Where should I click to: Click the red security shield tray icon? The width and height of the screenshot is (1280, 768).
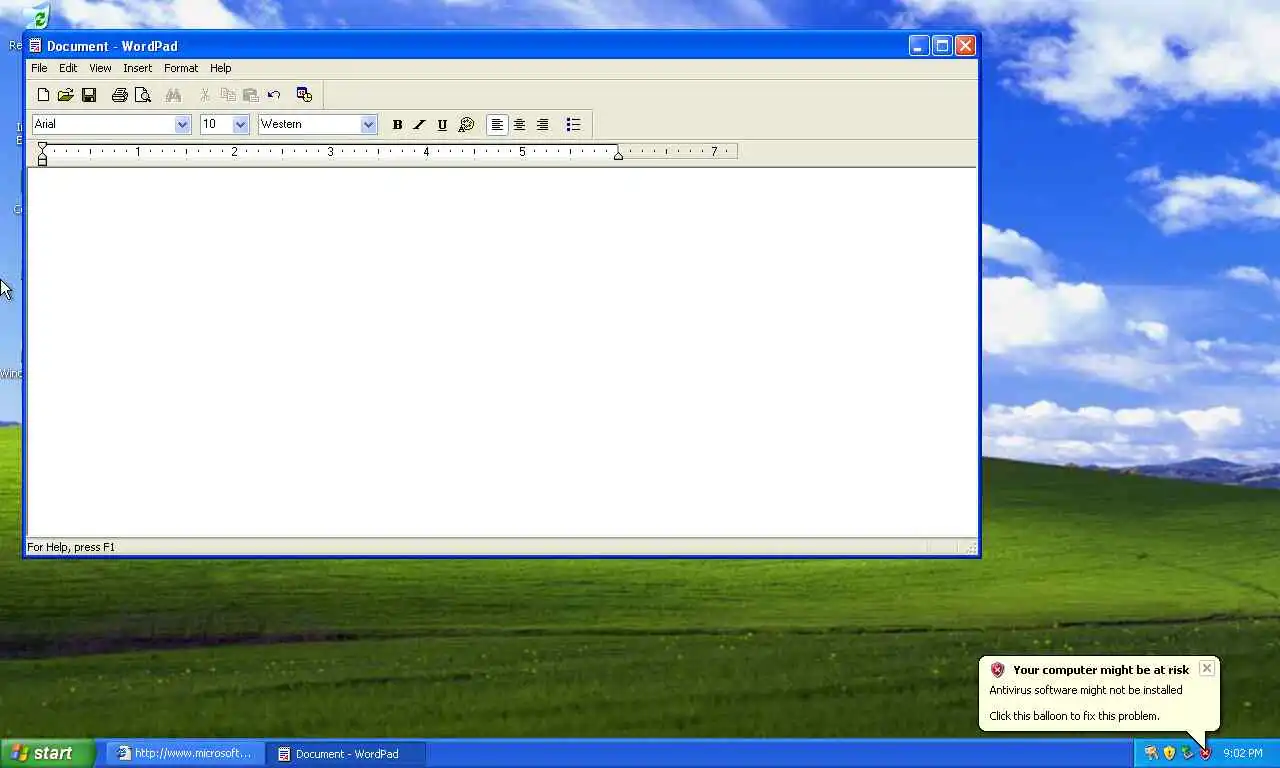tap(1205, 753)
